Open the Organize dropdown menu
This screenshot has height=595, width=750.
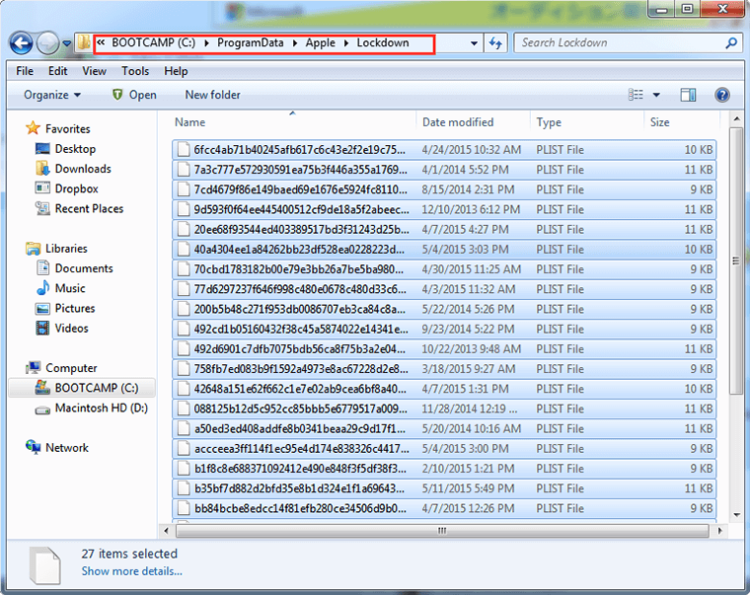(53, 95)
